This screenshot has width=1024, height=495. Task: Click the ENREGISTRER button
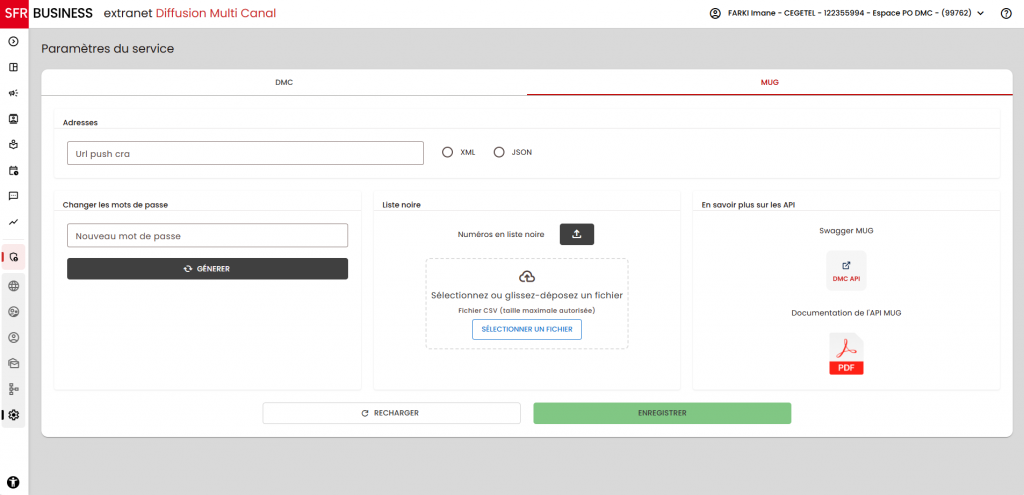pyautogui.click(x=662, y=413)
